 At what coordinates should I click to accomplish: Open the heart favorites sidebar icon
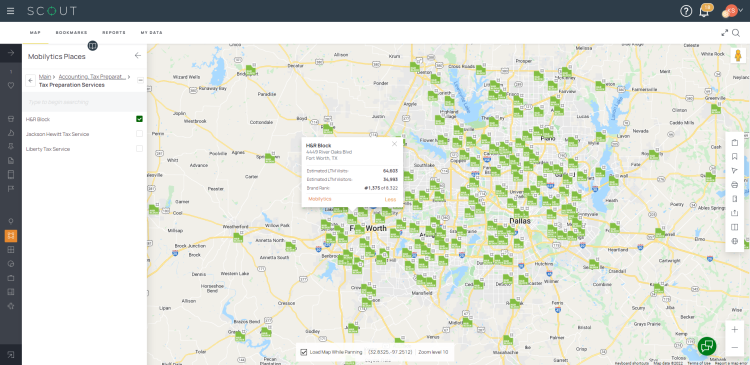[11, 86]
